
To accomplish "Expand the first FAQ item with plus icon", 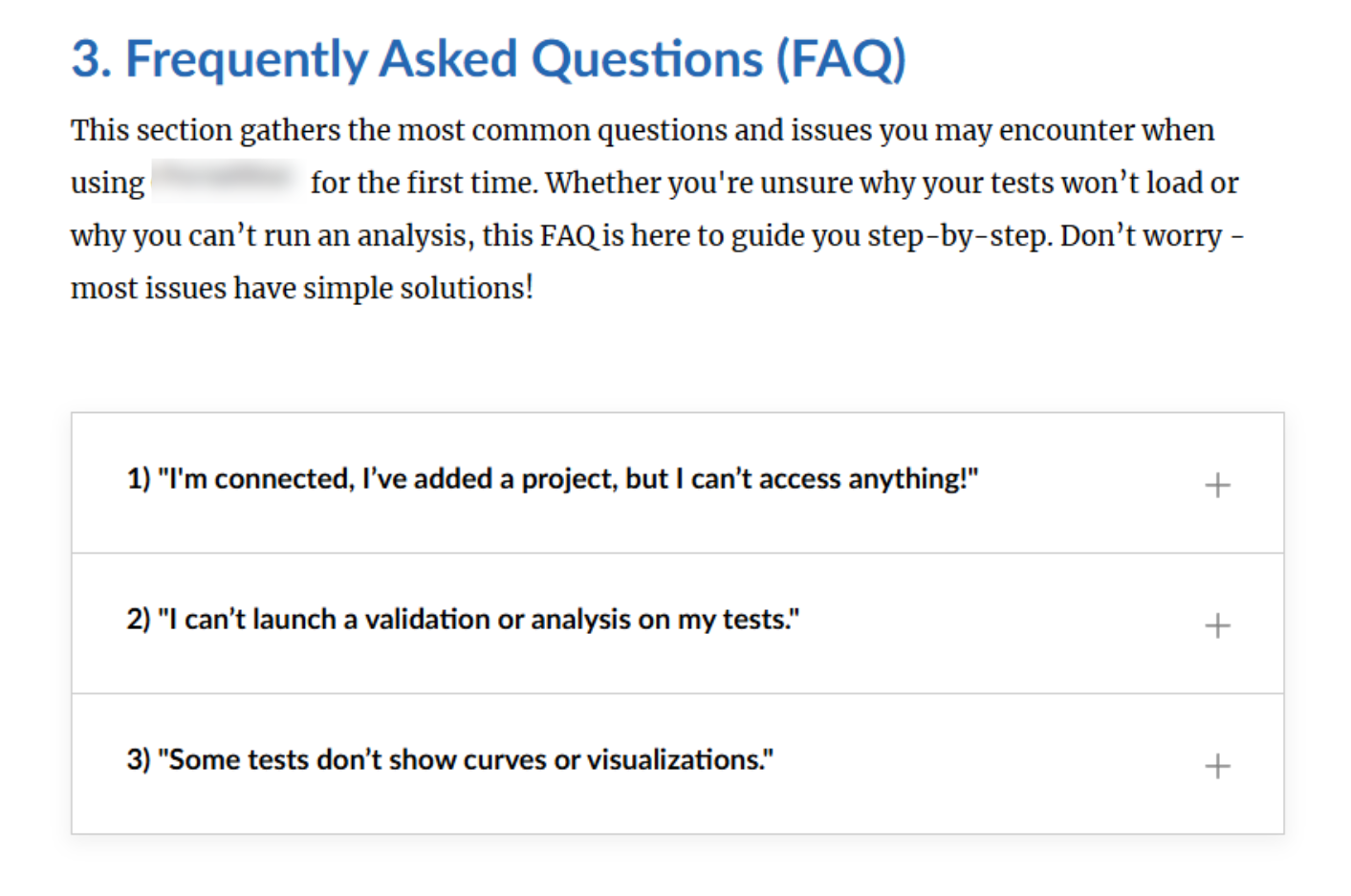I will [1216, 485].
